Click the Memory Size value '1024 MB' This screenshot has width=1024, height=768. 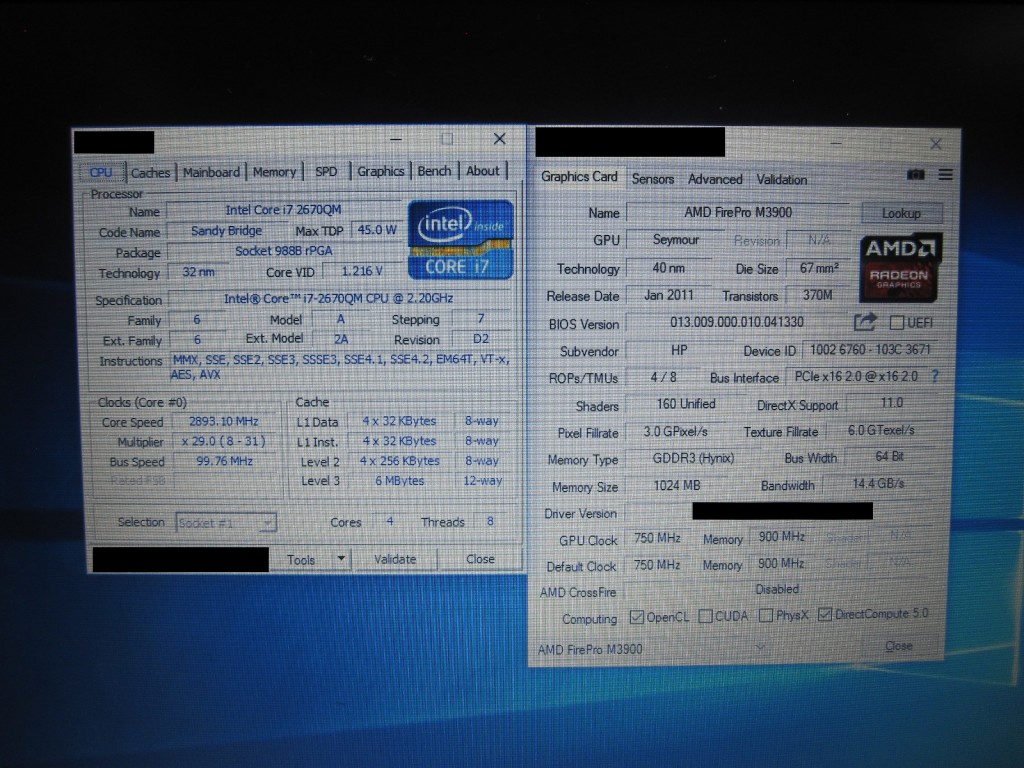677,486
